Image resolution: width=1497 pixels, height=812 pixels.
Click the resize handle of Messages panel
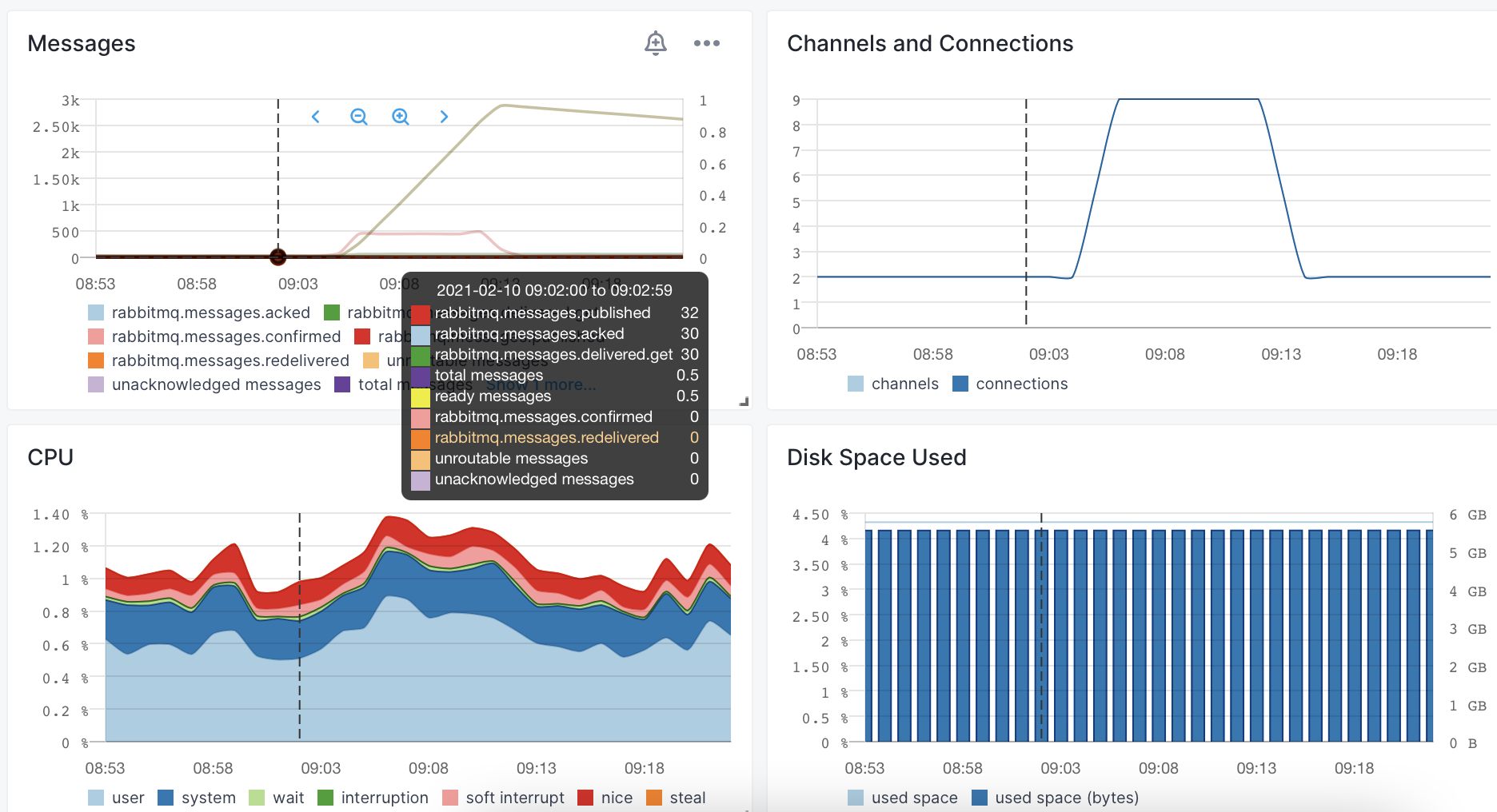point(745,401)
